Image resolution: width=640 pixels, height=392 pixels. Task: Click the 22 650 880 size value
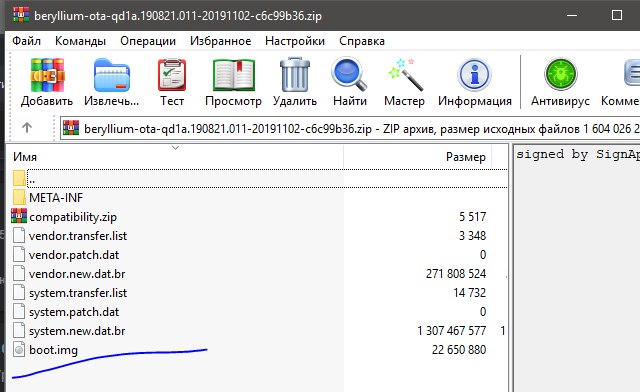pos(459,350)
